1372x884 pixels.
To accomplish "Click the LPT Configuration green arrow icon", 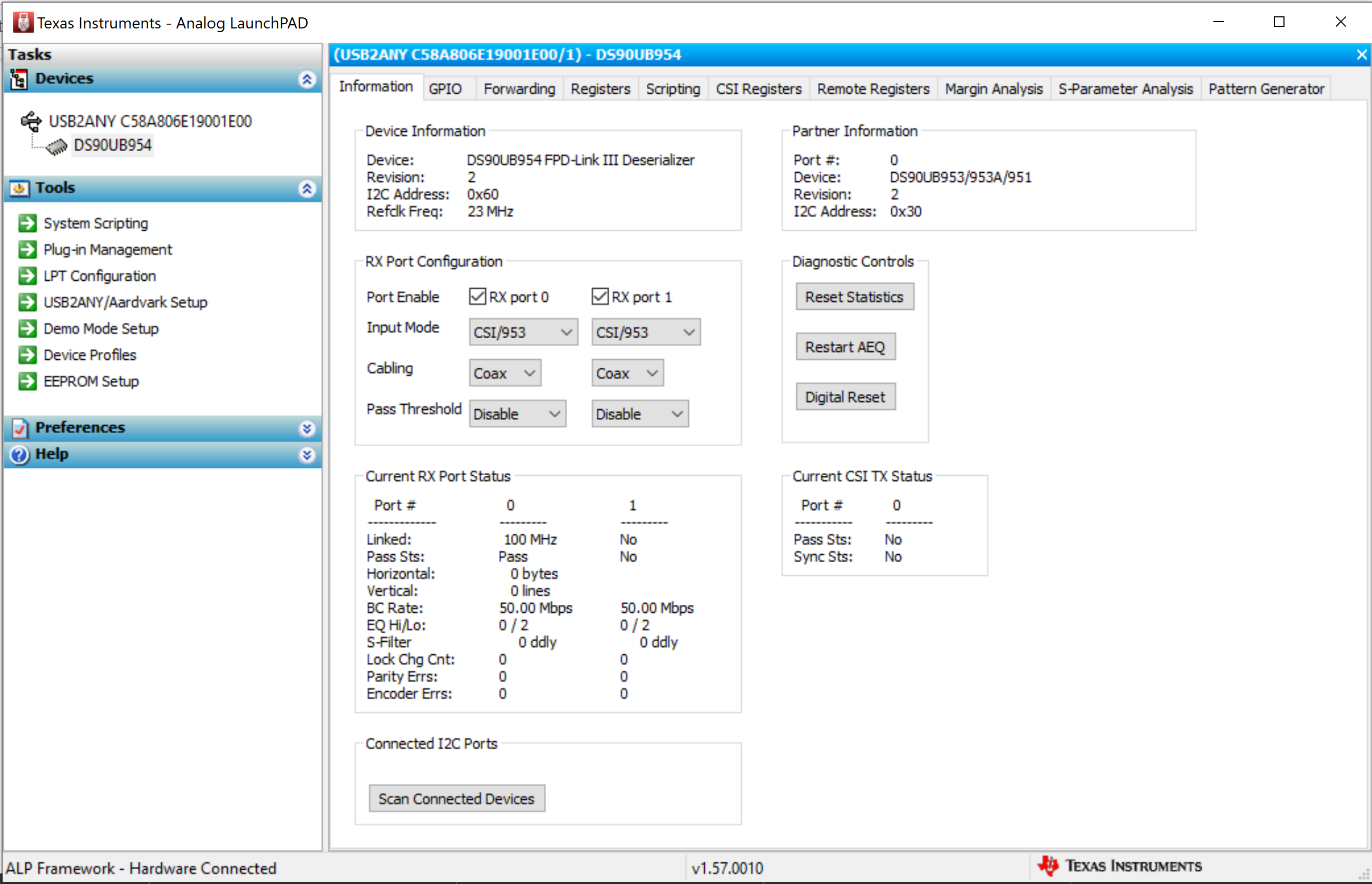I will click(27, 276).
